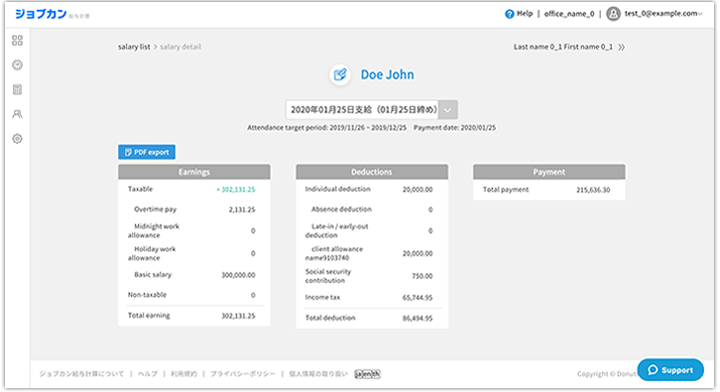Viewport: 720px width, 392px height.
Task: Click the Help link in header
Action: pyautogui.click(x=524, y=14)
